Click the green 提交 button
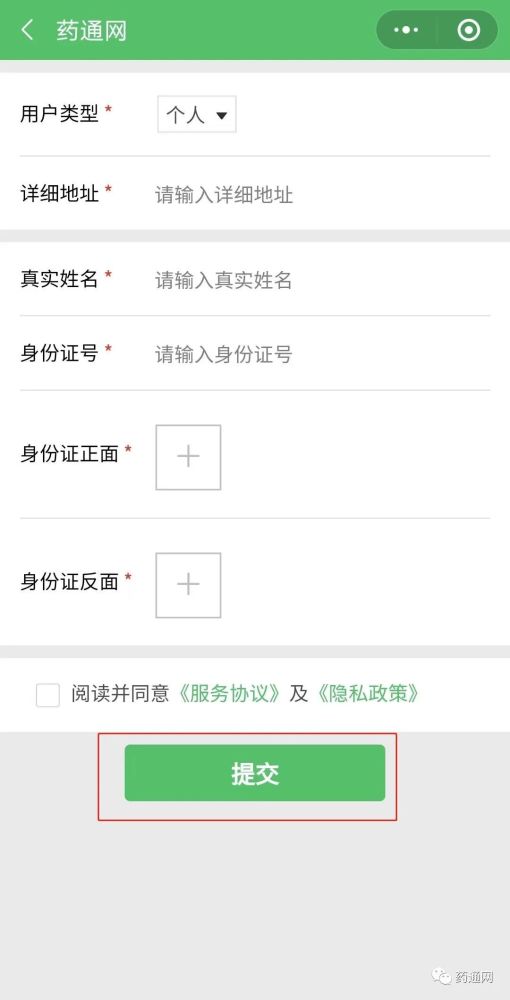Image resolution: width=510 pixels, height=1000 pixels. pos(255,773)
